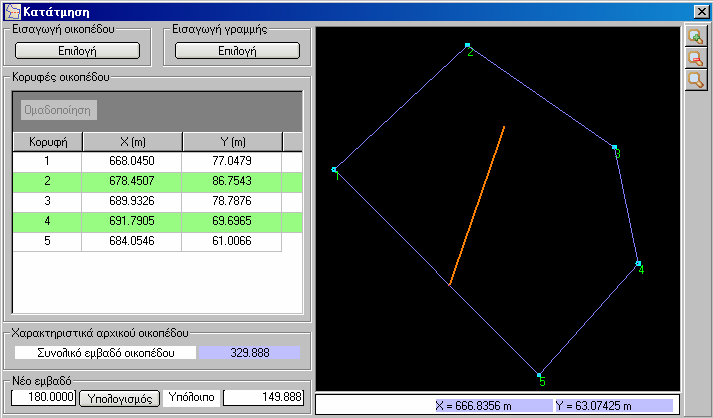Viewport: 713px width, 418px height.
Task: Click Επιλογή under Εισαγωγή γραμμής
Action: coord(237,50)
